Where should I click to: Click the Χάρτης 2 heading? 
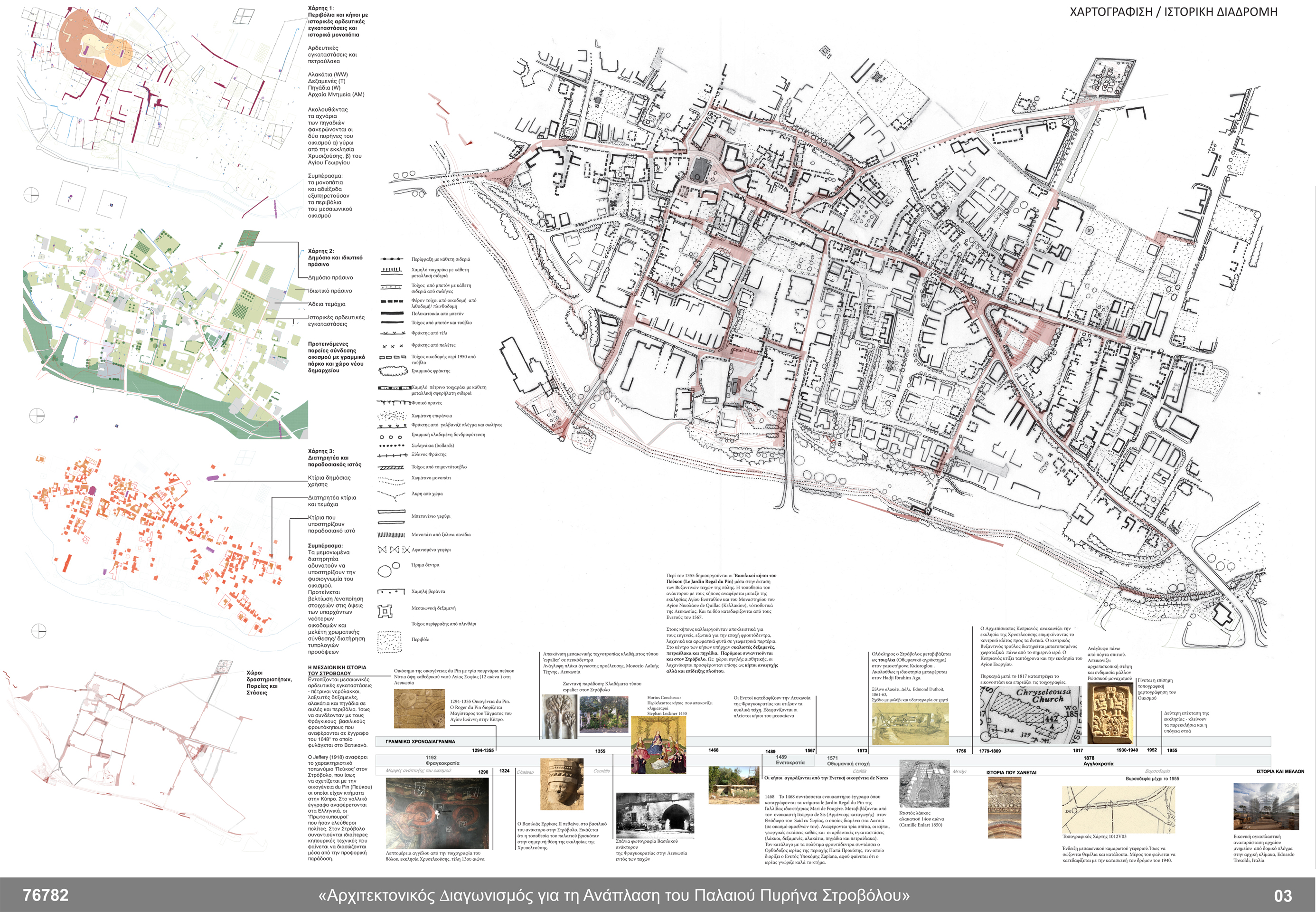[x=321, y=251]
